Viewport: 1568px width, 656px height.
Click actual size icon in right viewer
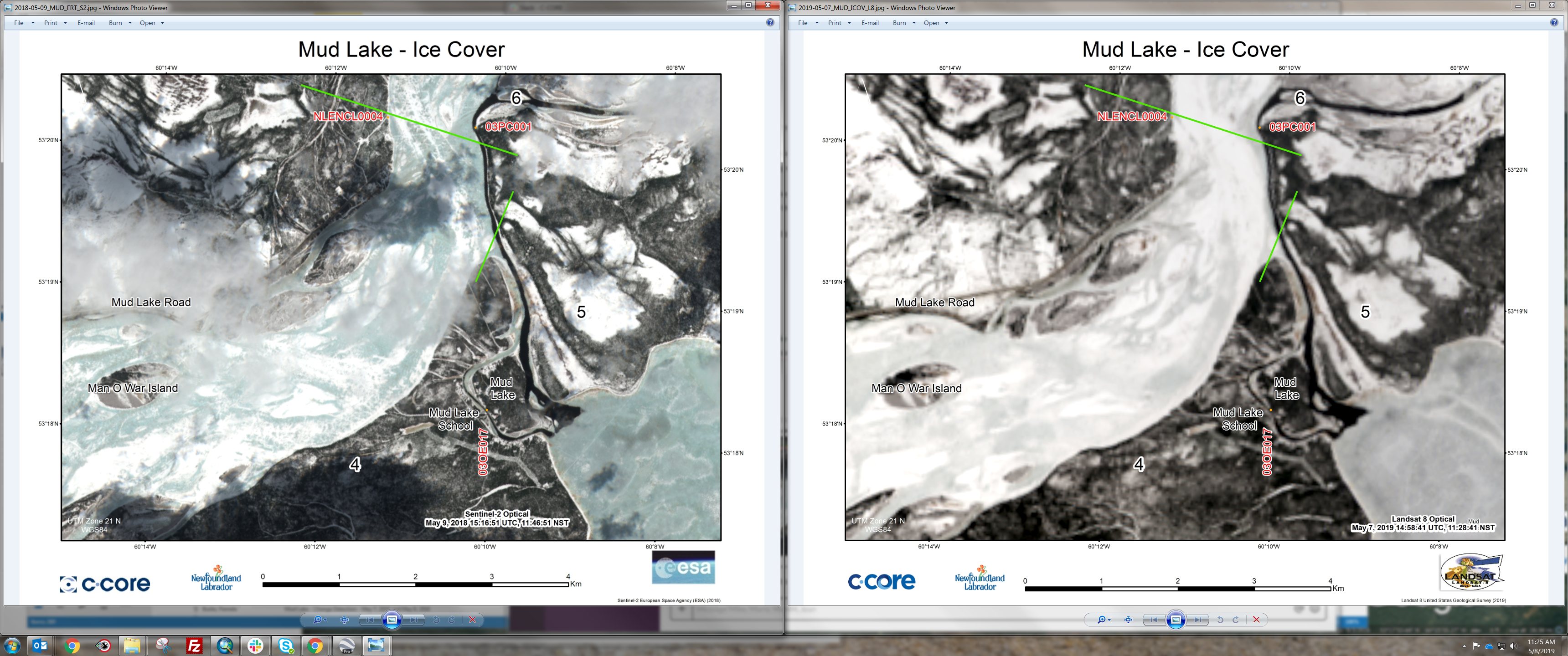(x=1128, y=620)
